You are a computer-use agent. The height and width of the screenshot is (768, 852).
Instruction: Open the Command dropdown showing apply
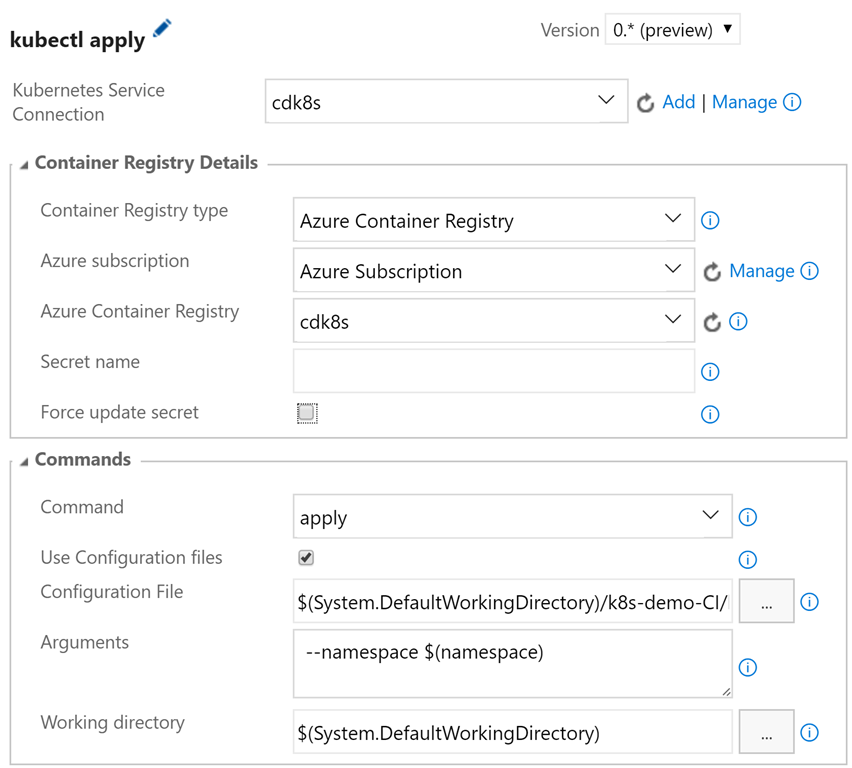click(512, 517)
